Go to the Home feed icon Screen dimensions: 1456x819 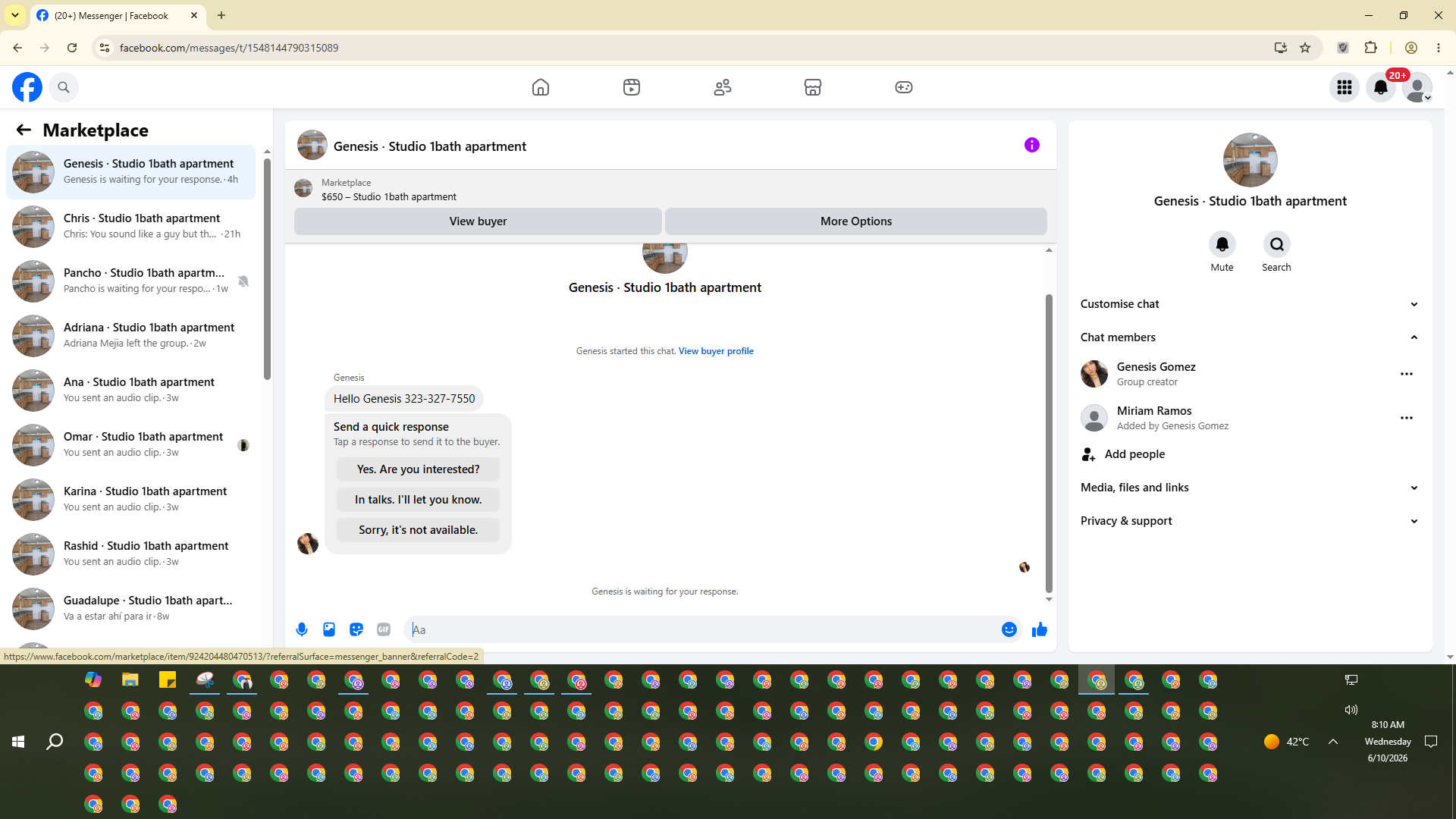tap(541, 87)
